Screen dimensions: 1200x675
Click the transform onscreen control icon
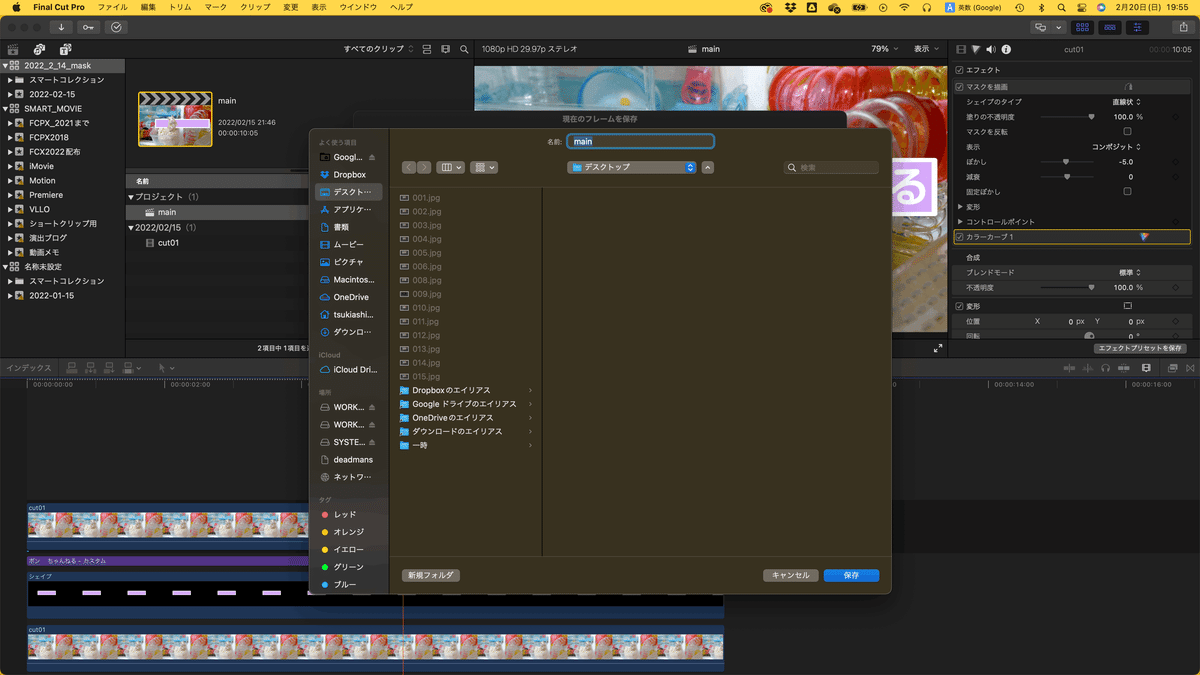(x=1128, y=306)
